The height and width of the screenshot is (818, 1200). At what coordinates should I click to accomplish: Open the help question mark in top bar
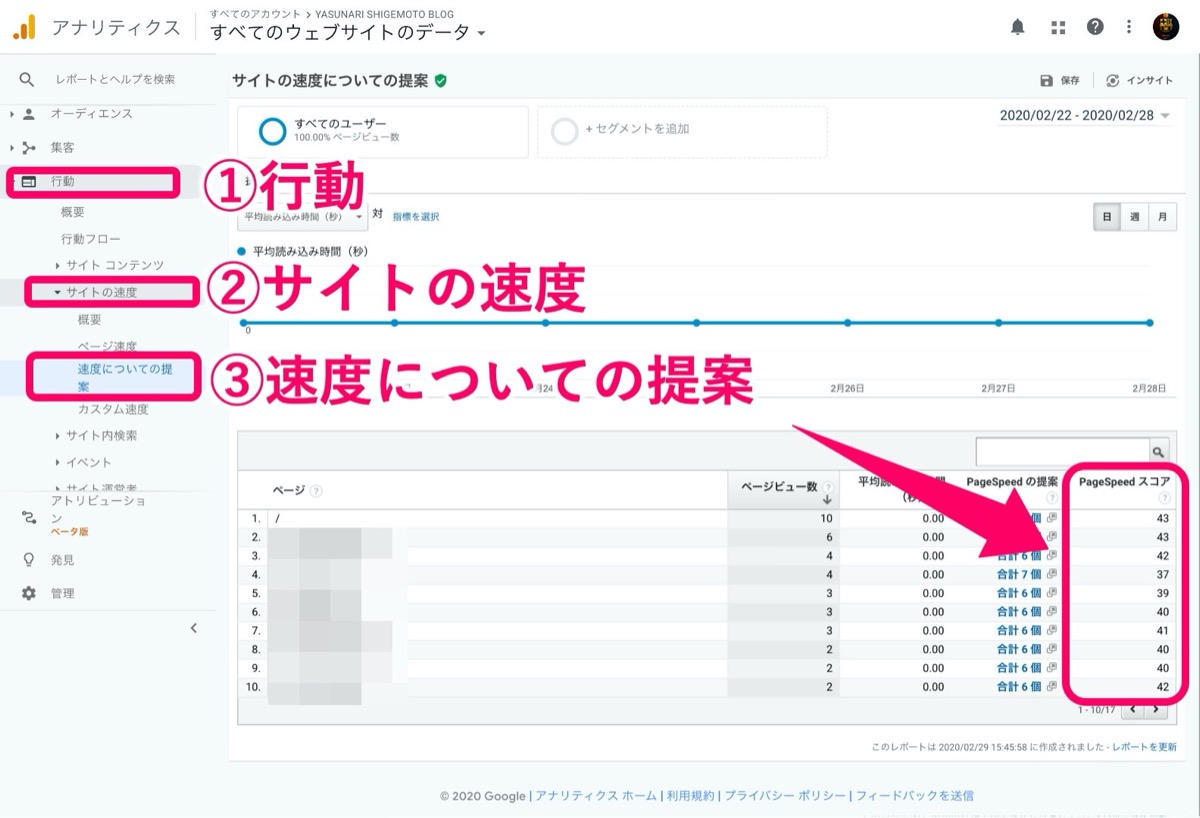pyautogui.click(x=1096, y=27)
